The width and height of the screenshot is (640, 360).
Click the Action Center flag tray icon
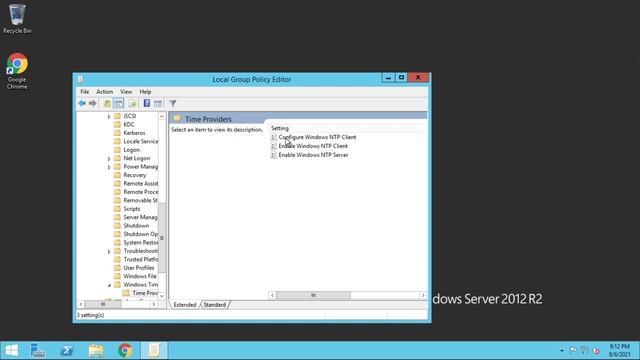click(573, 350)
